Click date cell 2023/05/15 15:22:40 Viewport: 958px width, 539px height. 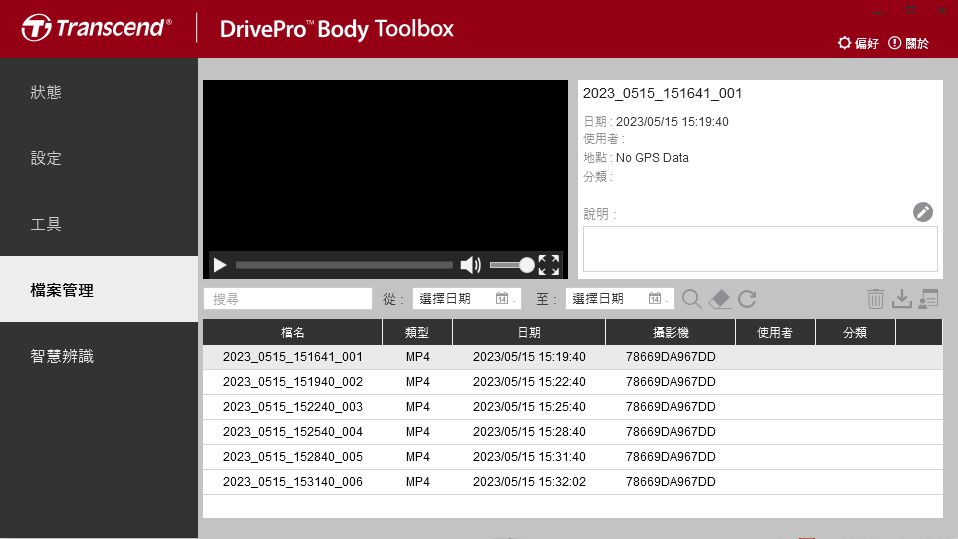tap(529, 382)
